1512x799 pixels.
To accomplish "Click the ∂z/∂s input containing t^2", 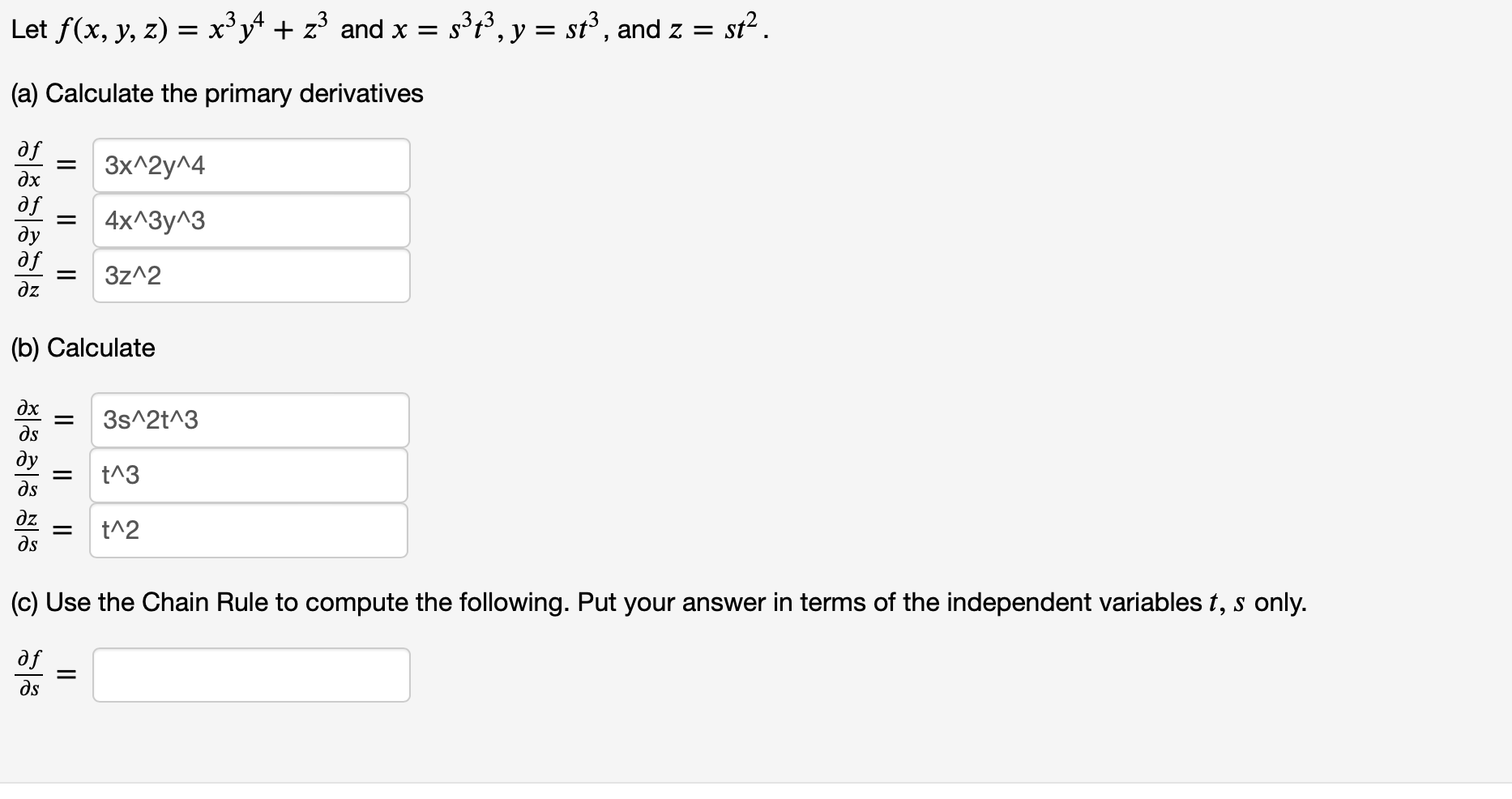I will 248,530.
